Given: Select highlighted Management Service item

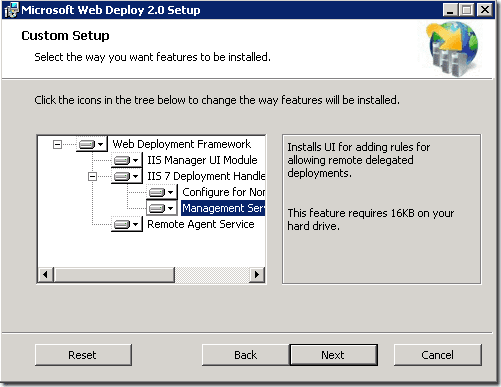Looking at the screenshot, I should (x=223, y=208).
